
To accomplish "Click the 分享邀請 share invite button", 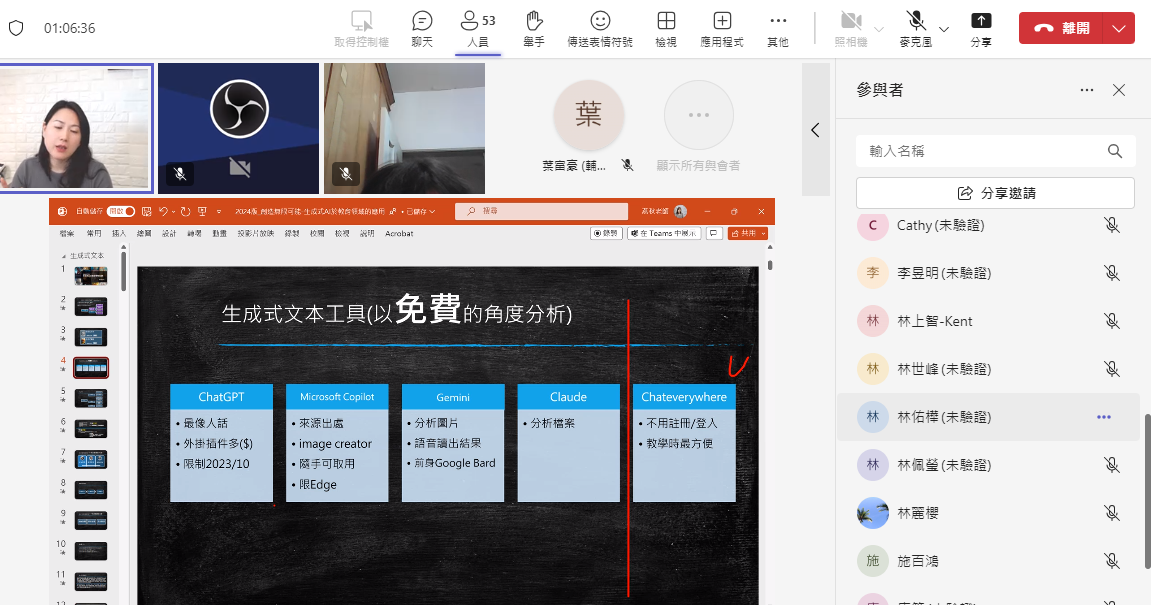I will pos(995,193).
